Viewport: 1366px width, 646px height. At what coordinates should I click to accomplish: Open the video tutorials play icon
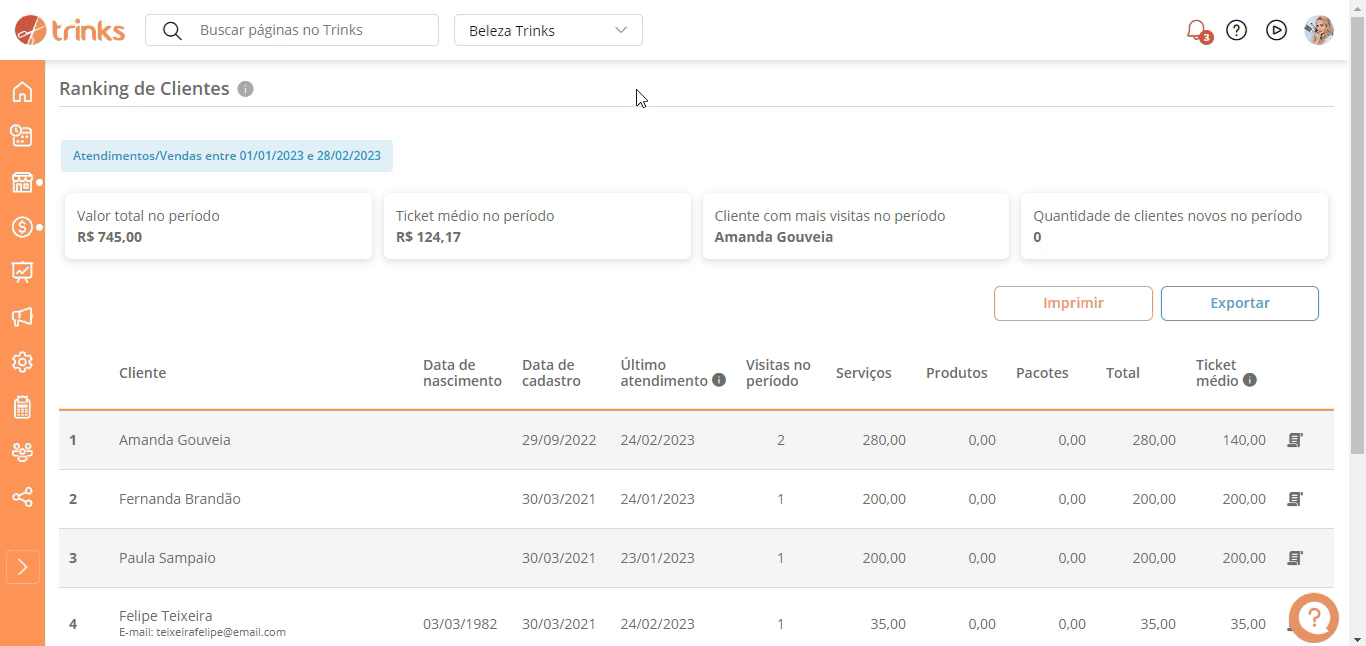point(1276,30)
